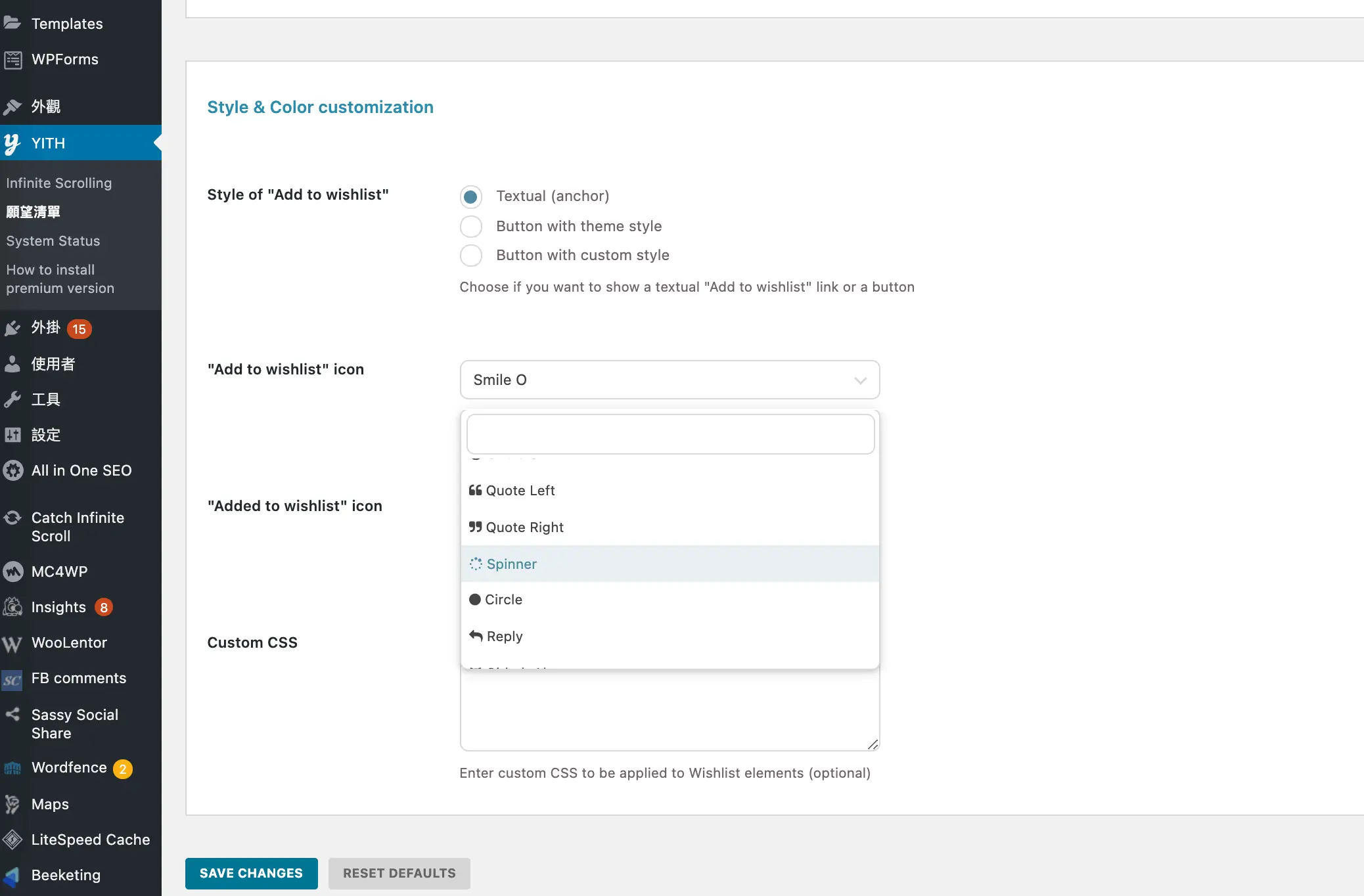Image resolution: width=1364 pixels, height=896 pixels.
Task: Click the All in One SEO gear icon
Action: coord(12,470)
